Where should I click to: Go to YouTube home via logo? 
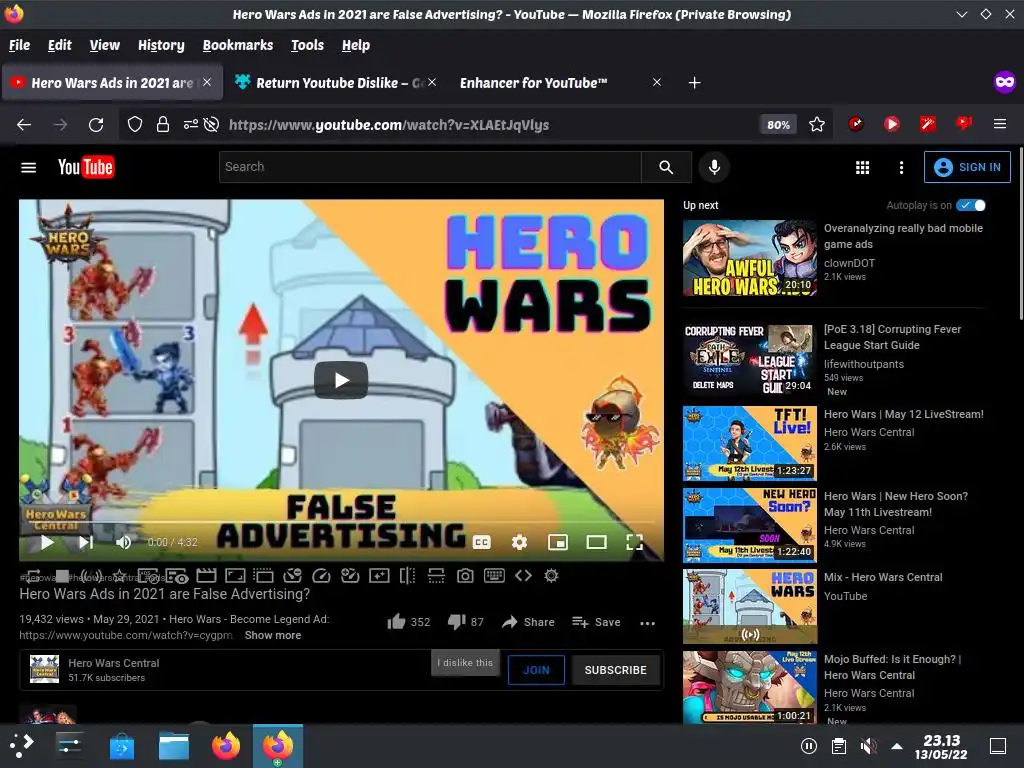pyautogui.click(x=86, y=167)
